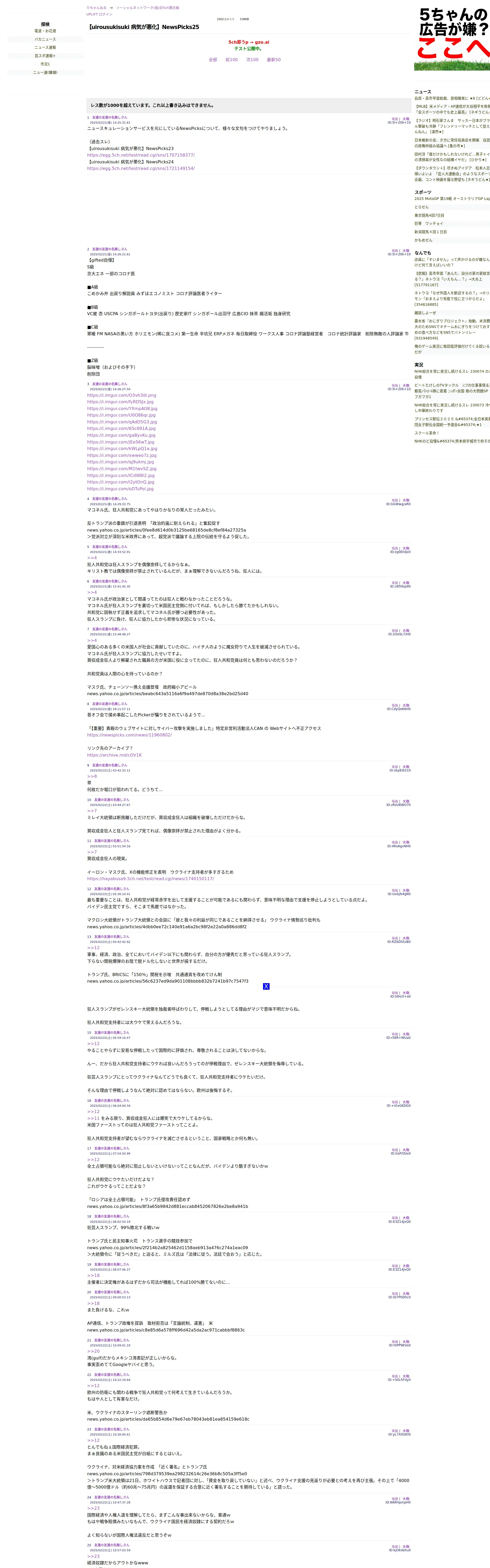Screen dimensions: 490x1568
Task: Open imgur link oDTuPol.jpg
Action: point(121,489)
